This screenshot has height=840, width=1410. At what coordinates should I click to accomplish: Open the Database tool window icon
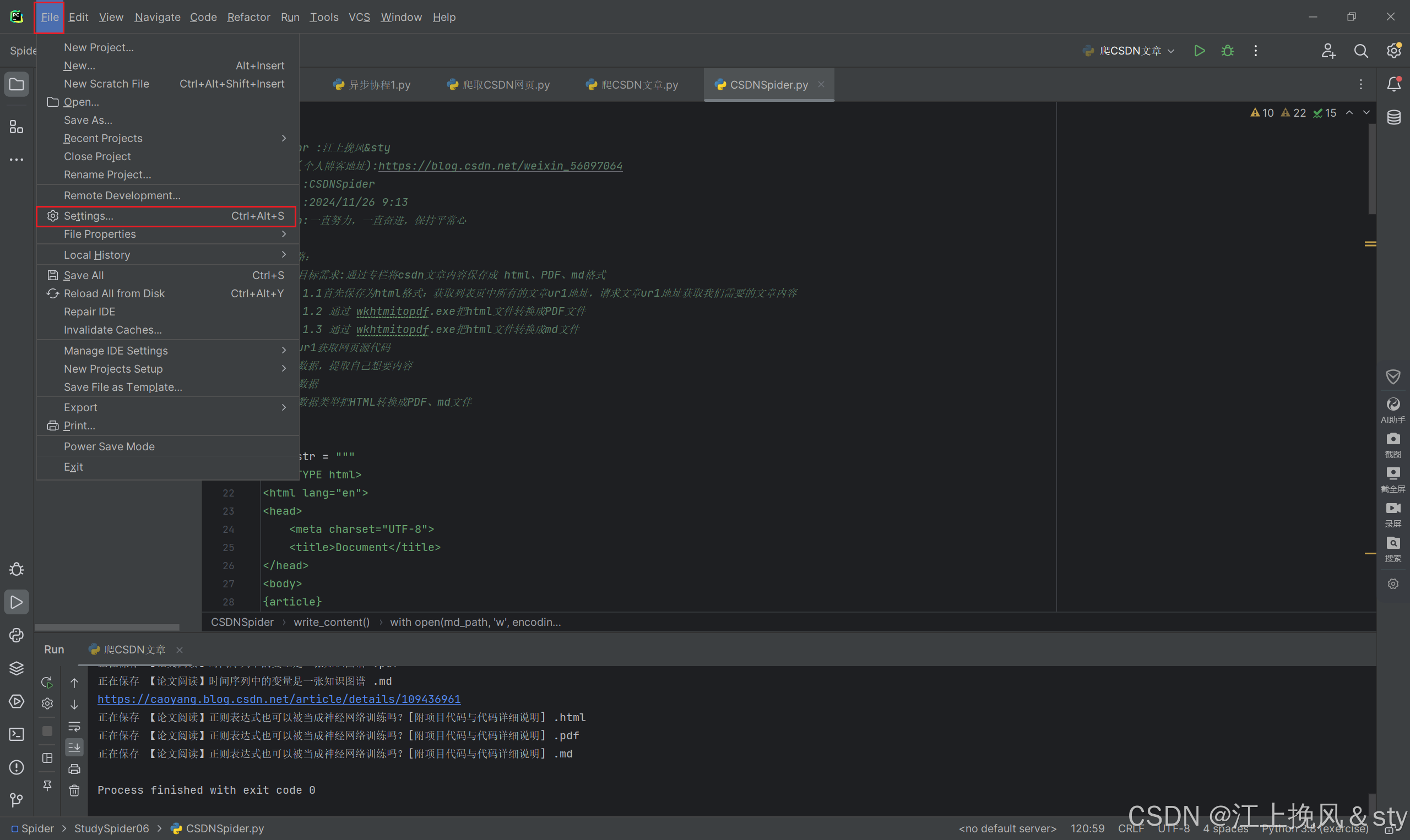coord(1393,117)
